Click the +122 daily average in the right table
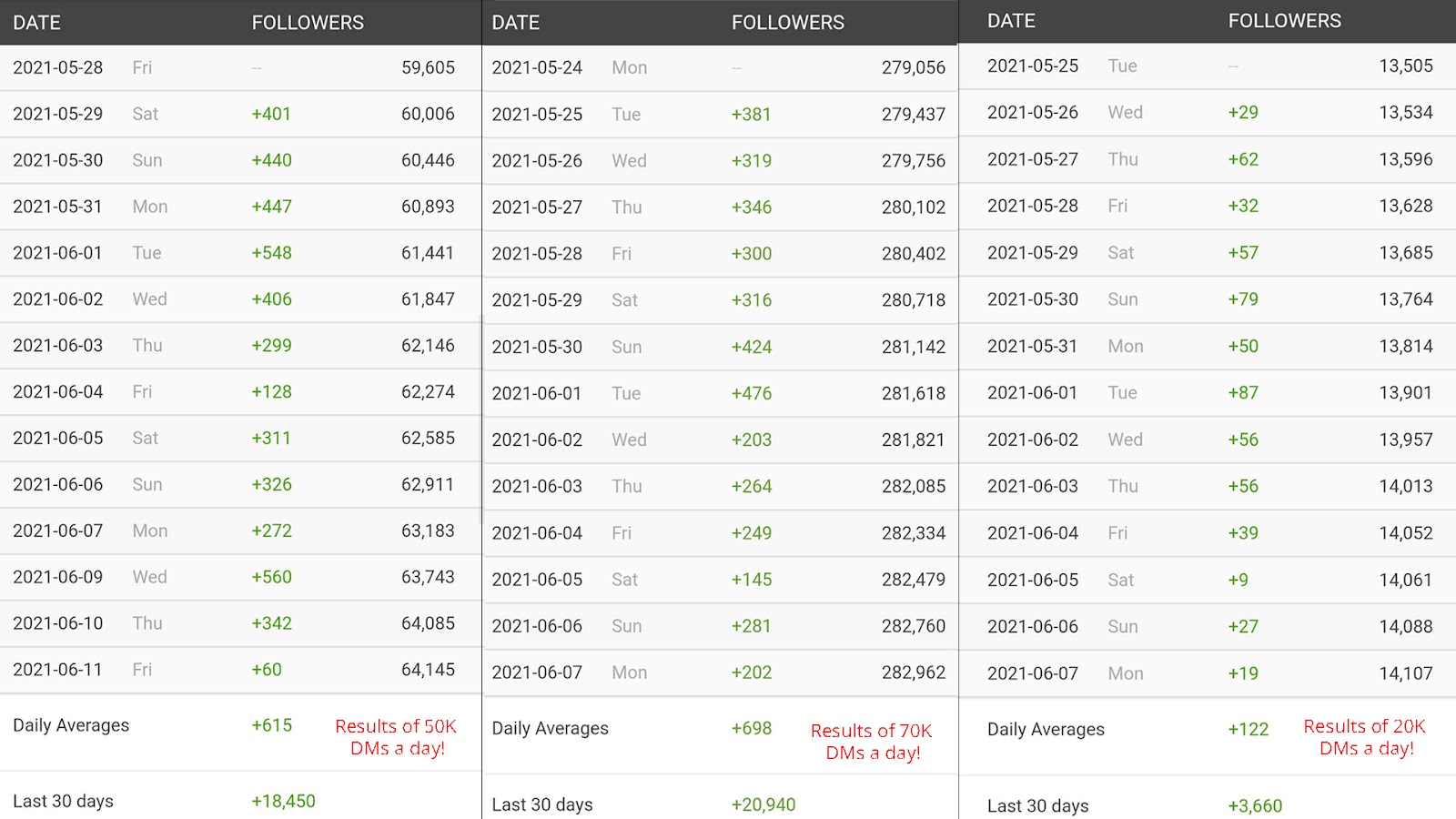The height and width of the screenshot is (819, 1456). click(x=1248, y=729)
